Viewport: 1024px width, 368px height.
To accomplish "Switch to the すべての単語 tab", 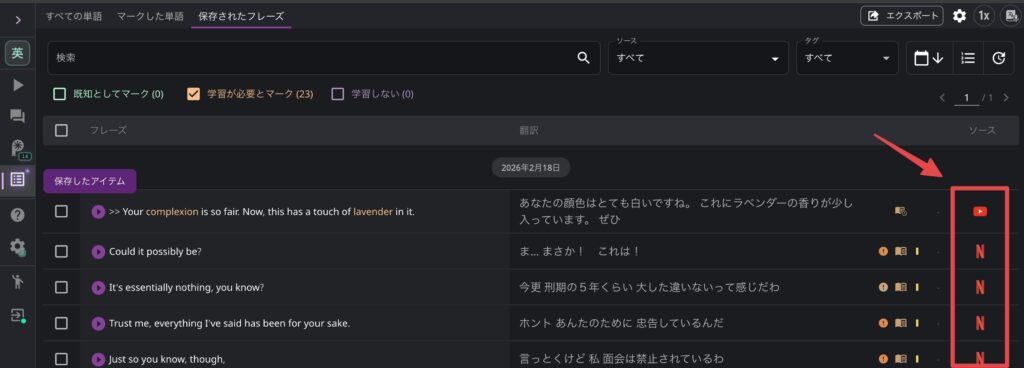I will tap(74, 16).
